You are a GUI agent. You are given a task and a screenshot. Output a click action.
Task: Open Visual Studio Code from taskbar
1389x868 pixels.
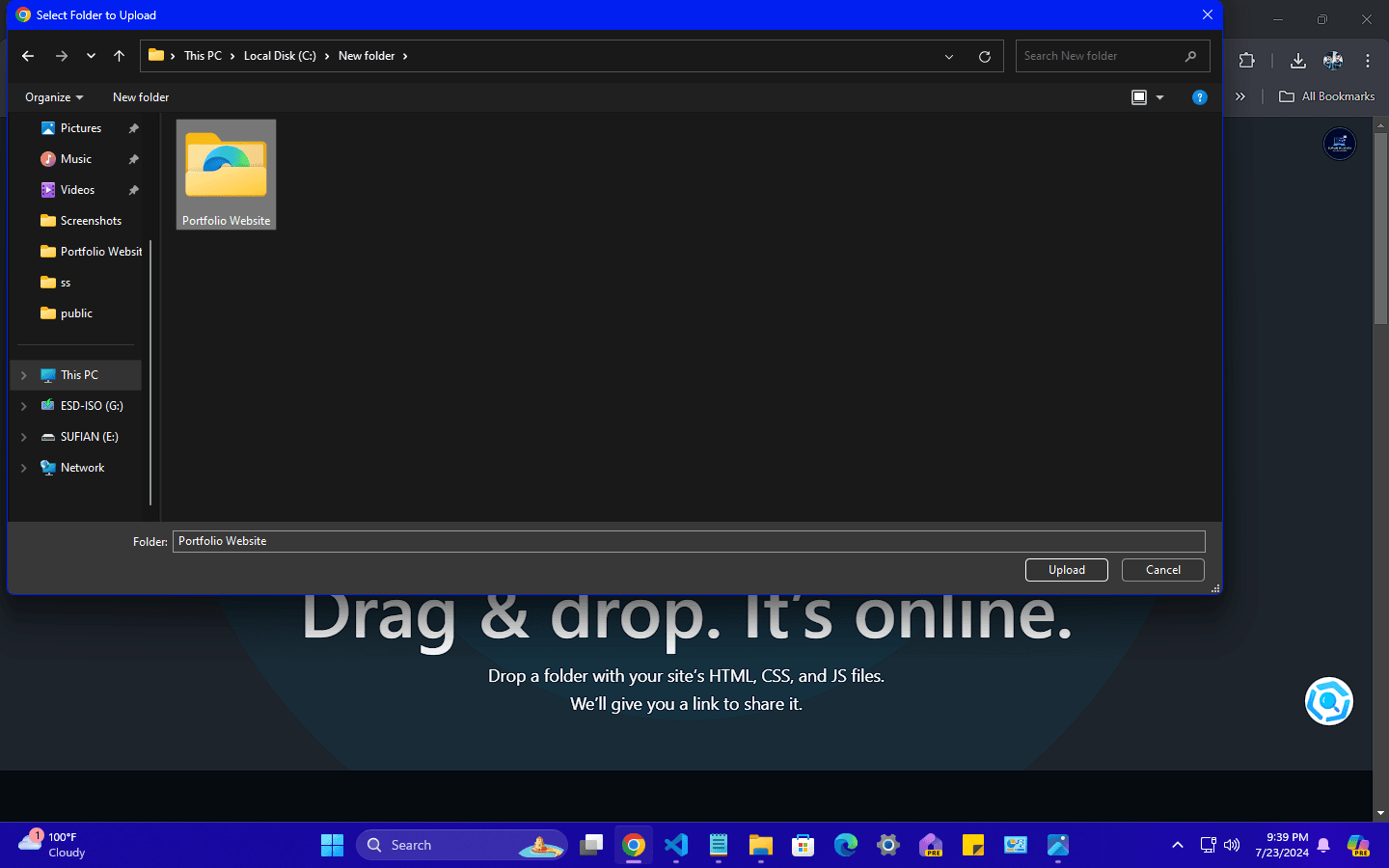[x=676, y=845]
